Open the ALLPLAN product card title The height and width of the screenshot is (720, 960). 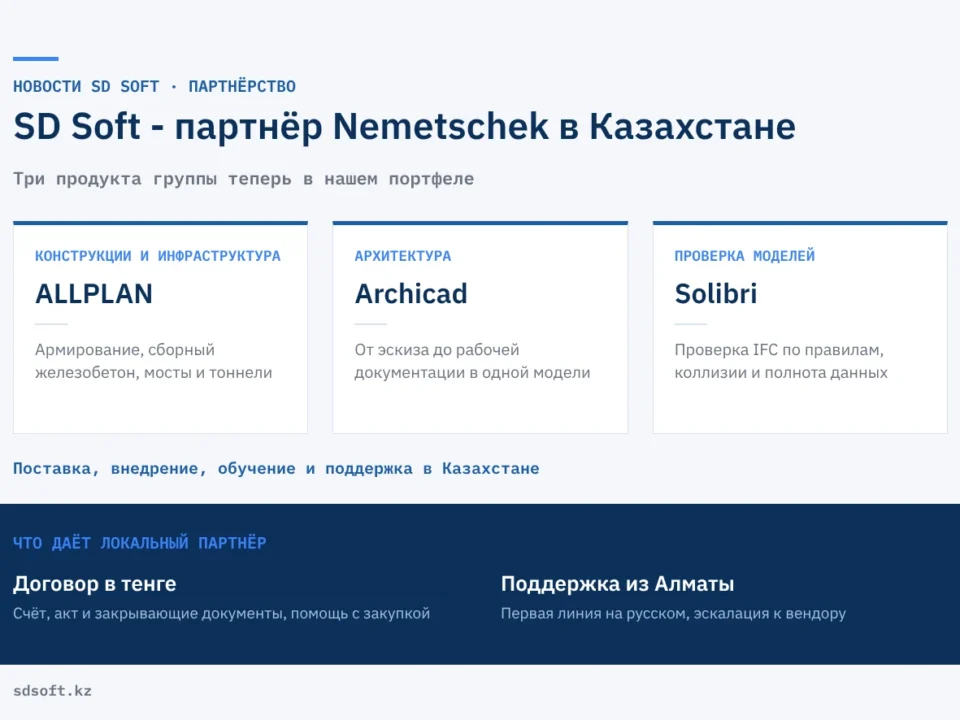click(94, 294)
